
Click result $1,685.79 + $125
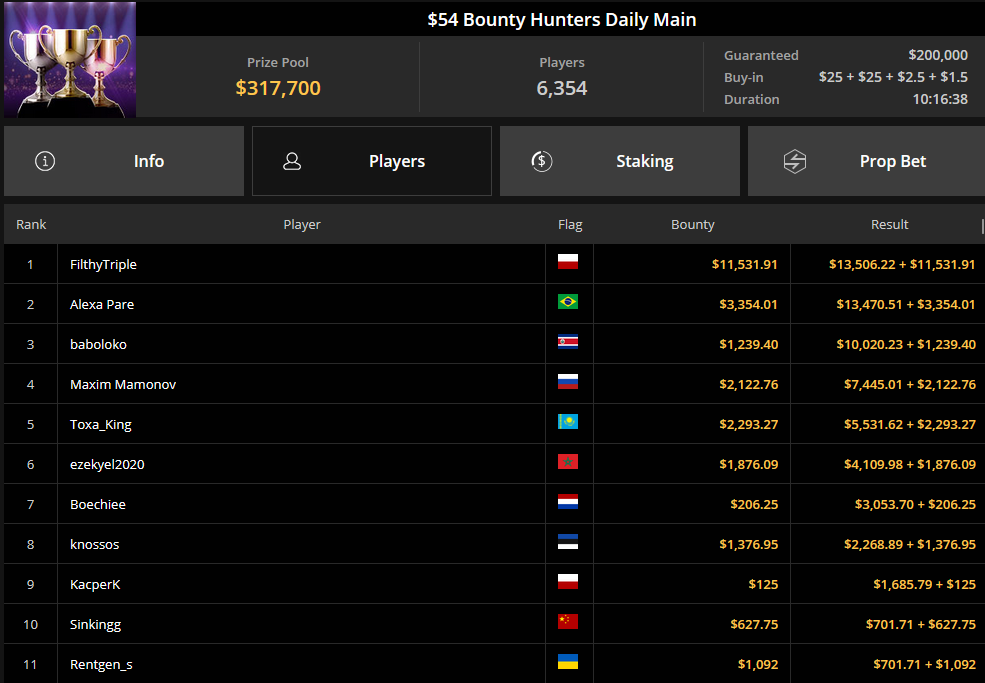924,584
